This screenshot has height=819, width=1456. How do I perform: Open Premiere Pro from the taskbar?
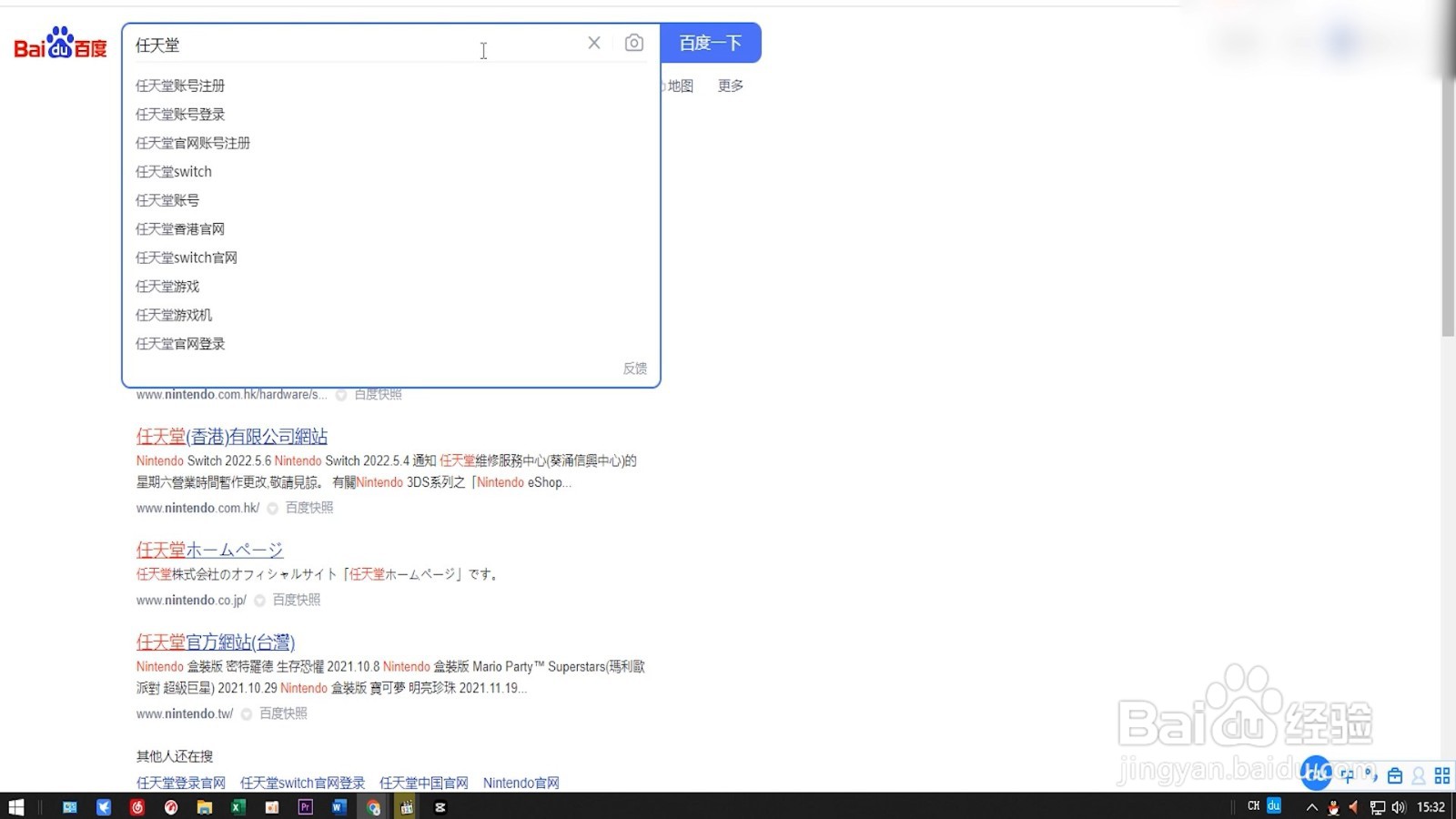point(306,806)
